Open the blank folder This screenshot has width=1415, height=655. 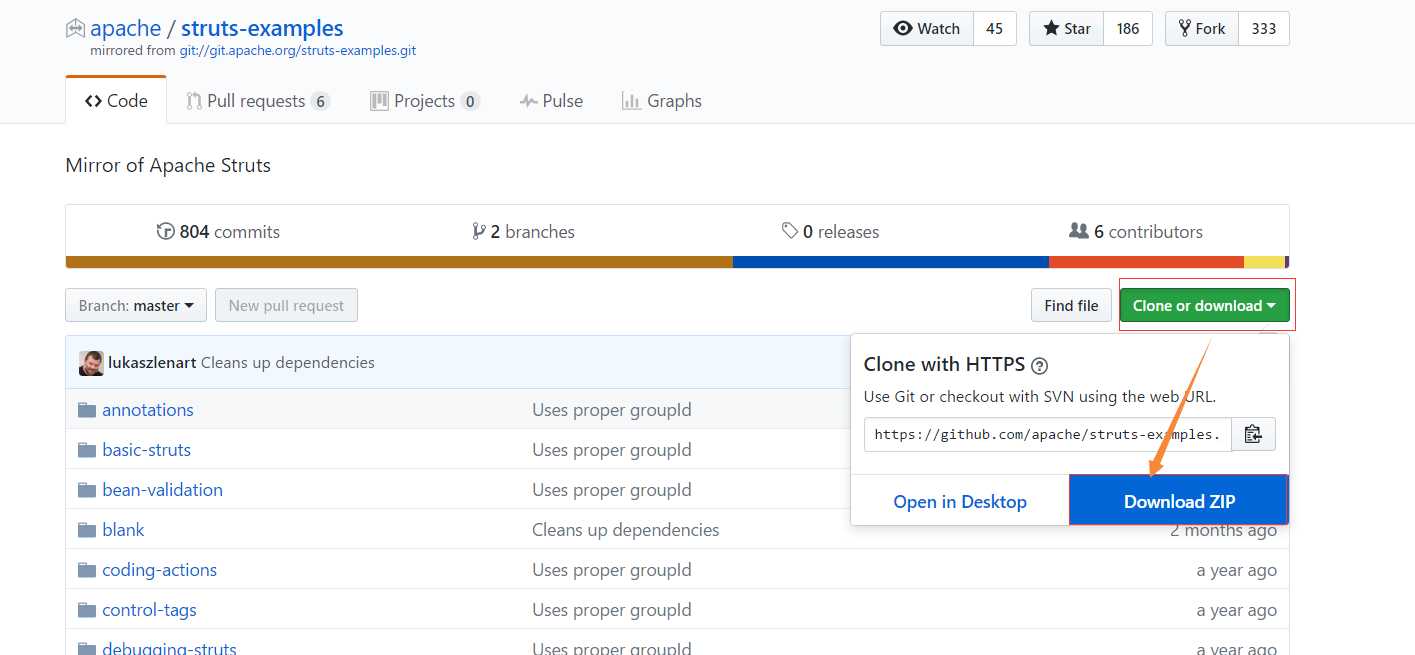coord(123,529)
